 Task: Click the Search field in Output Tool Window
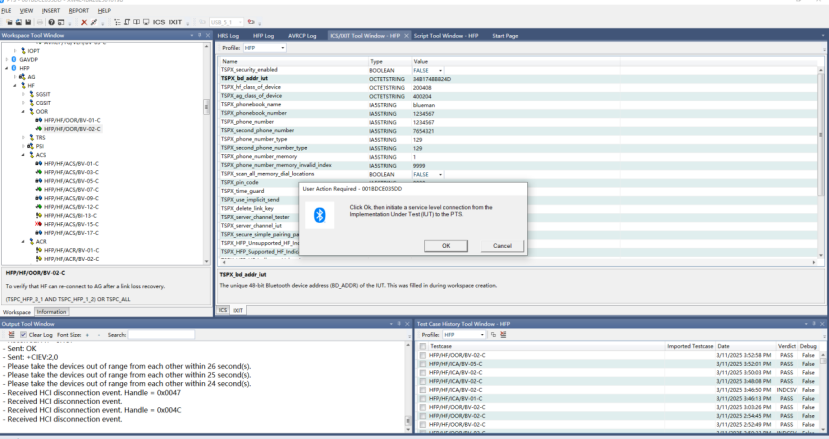pos(161,335)
